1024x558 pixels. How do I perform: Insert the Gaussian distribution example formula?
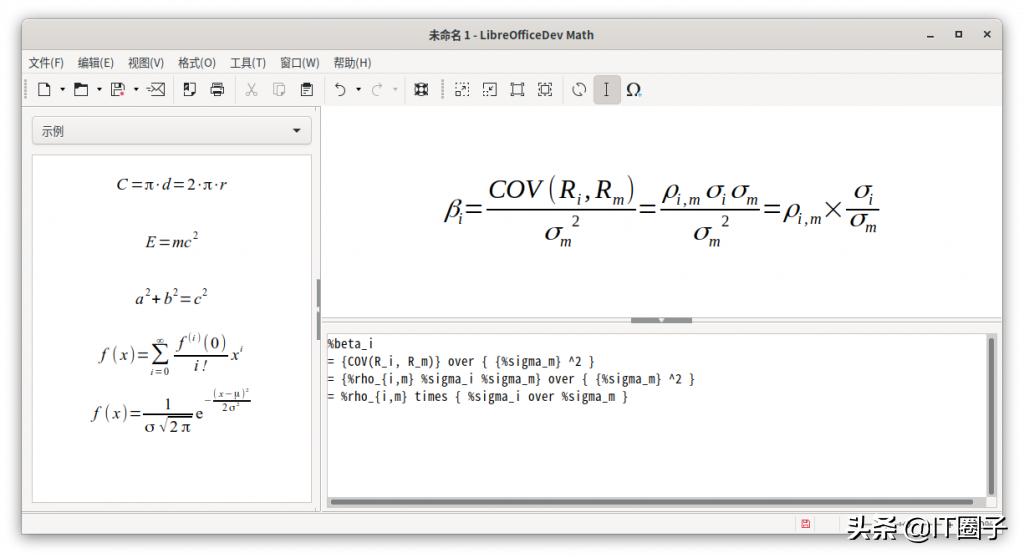[x=170, y=412]
